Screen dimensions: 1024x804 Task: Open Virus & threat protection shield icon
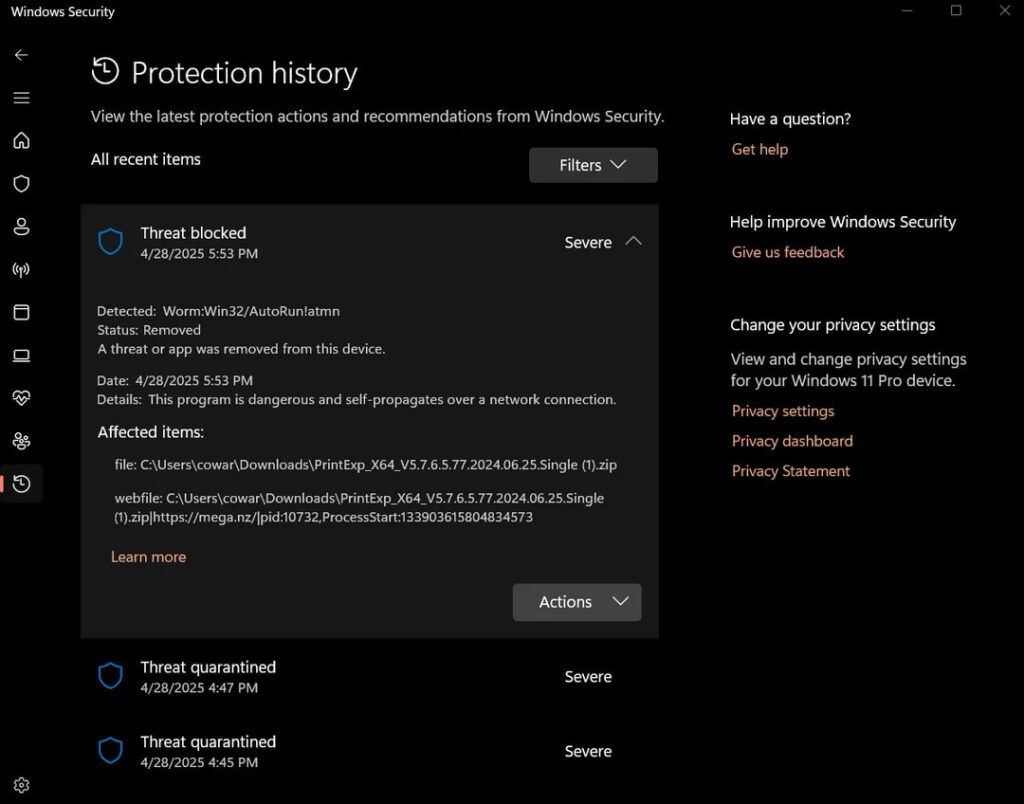pyautogui.click(x=21, y=184)
